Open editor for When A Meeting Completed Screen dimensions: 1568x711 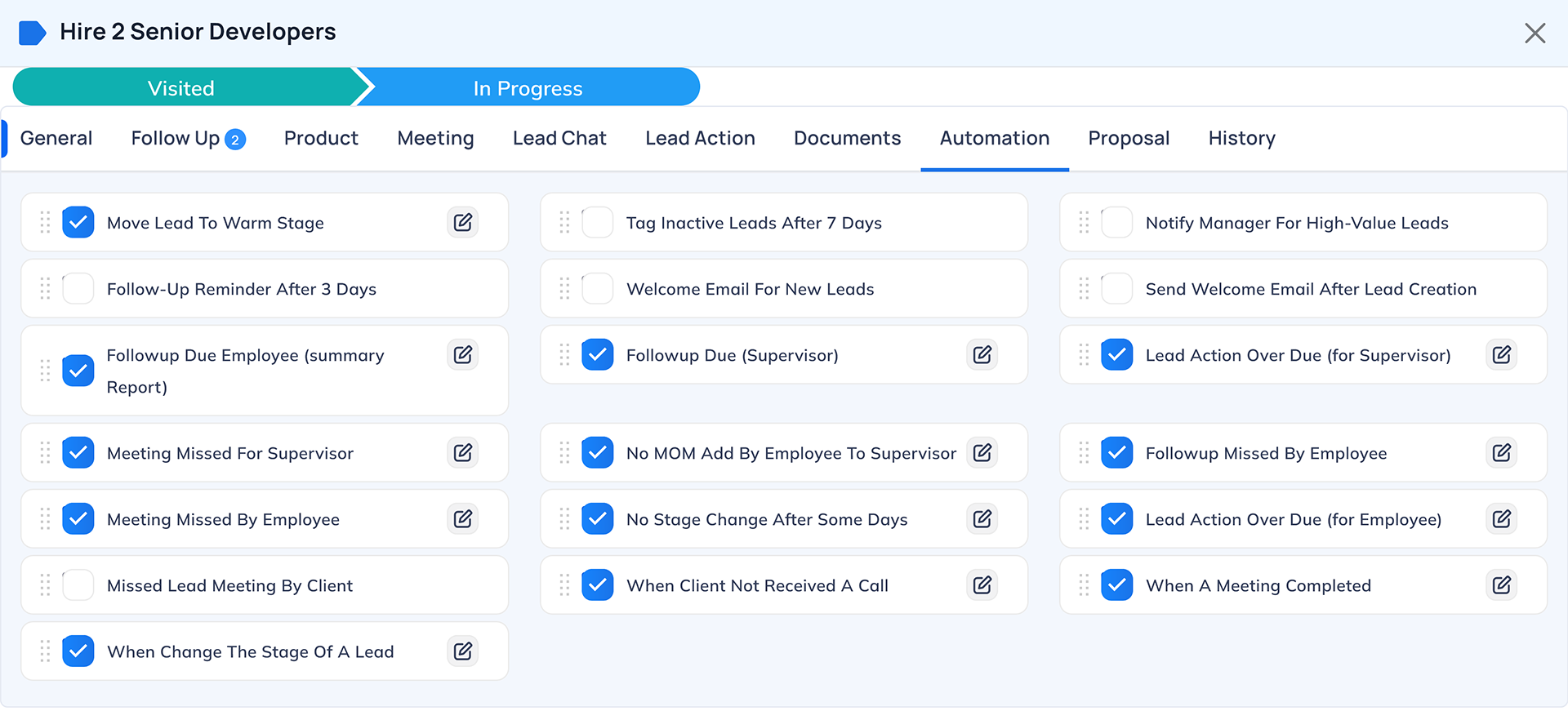[x=1501, y=584]
